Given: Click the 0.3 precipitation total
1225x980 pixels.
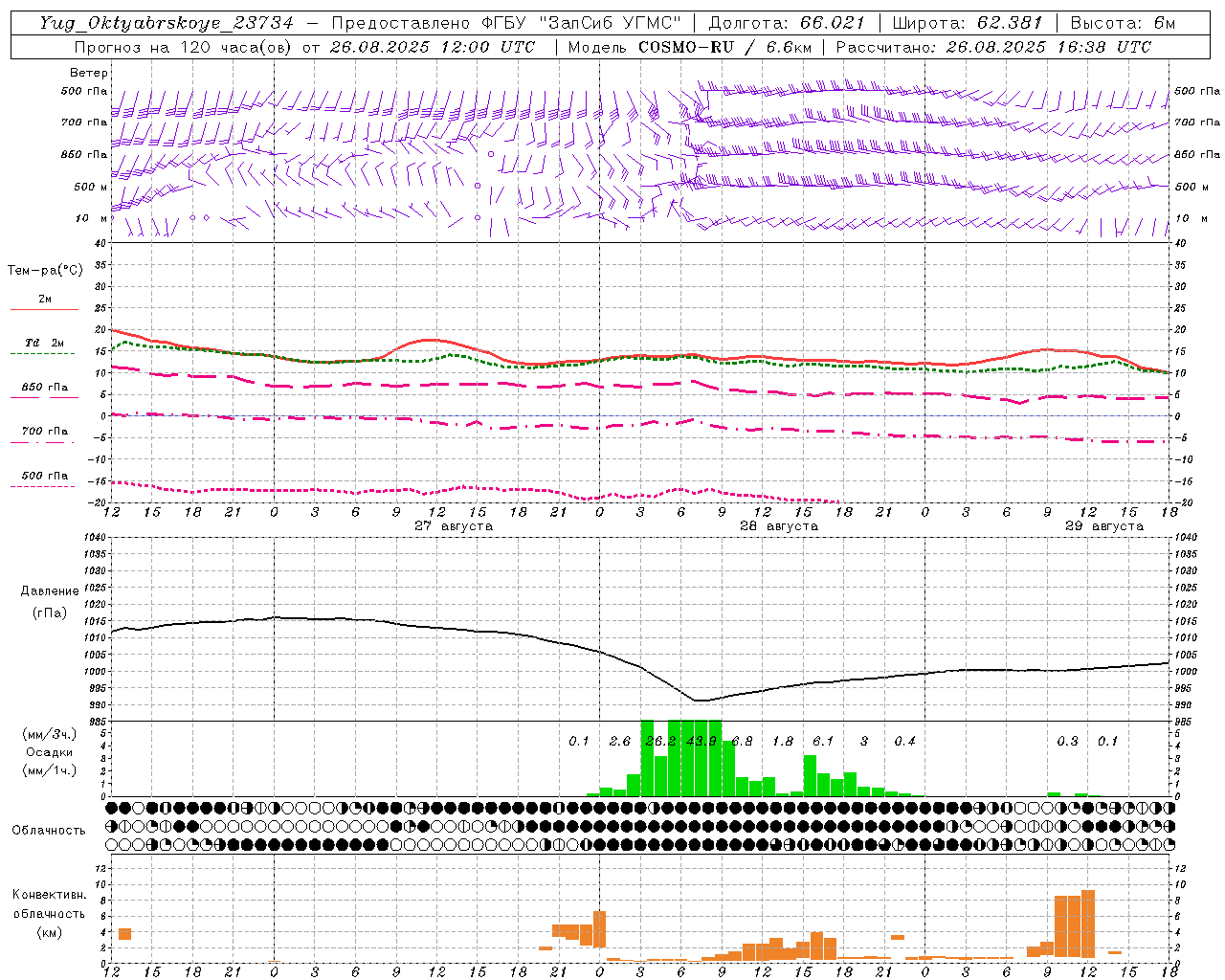Looking at the screenshot, I should [x=1067, y=741].
